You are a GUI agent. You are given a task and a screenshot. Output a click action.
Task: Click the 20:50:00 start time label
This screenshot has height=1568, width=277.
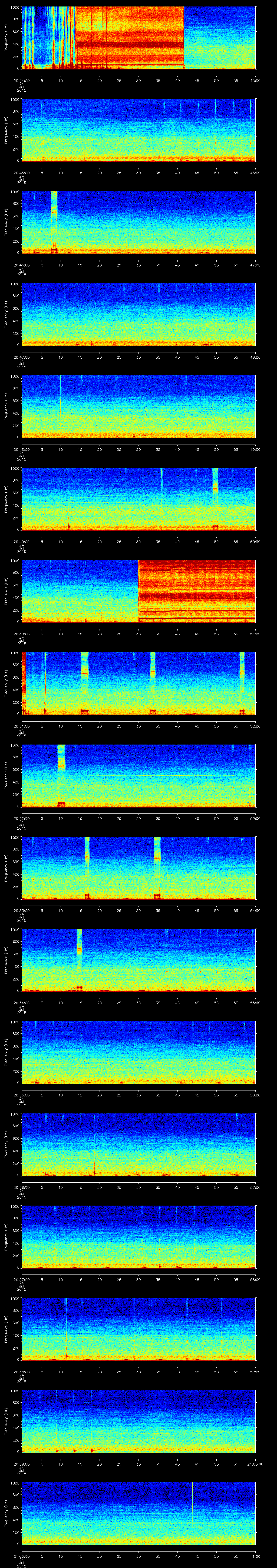tap(21, 634)
